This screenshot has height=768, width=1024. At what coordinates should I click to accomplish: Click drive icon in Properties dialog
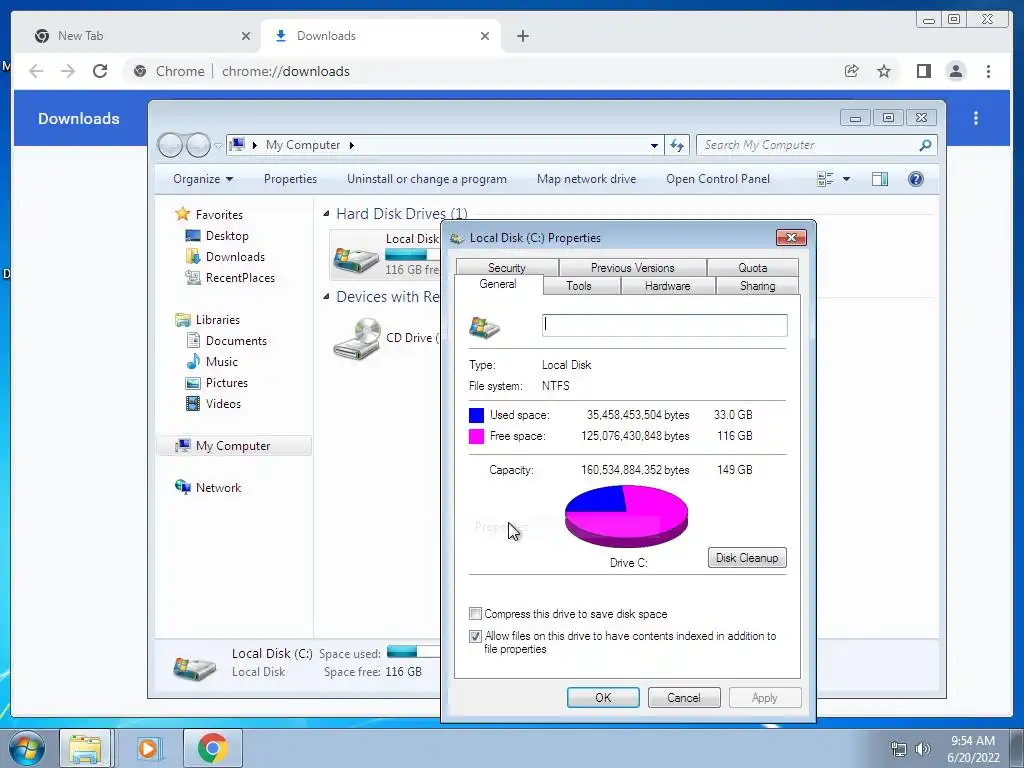pyautogui.click(x=484, y=327)
